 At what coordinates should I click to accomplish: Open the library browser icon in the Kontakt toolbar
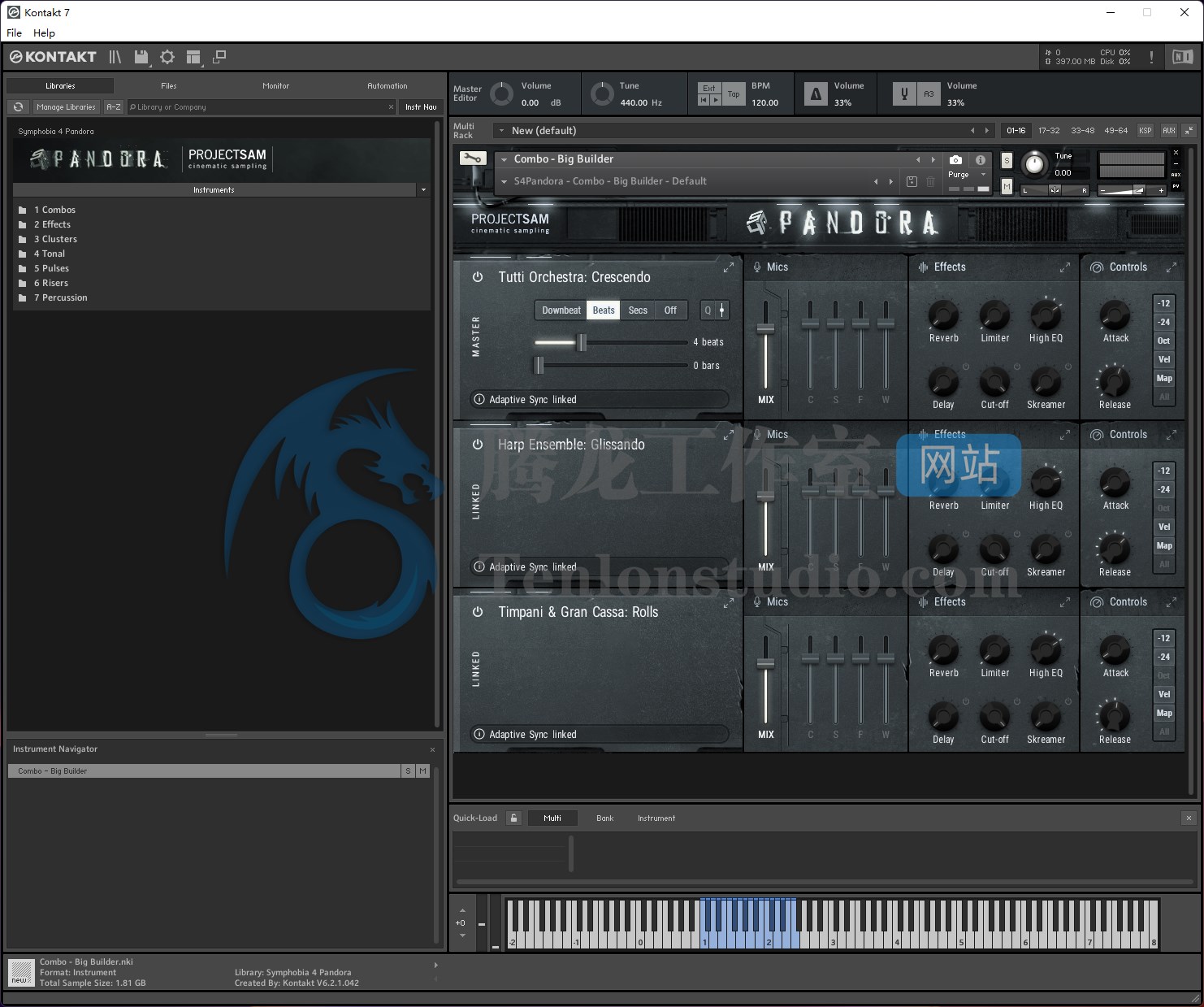pos(114,57)
